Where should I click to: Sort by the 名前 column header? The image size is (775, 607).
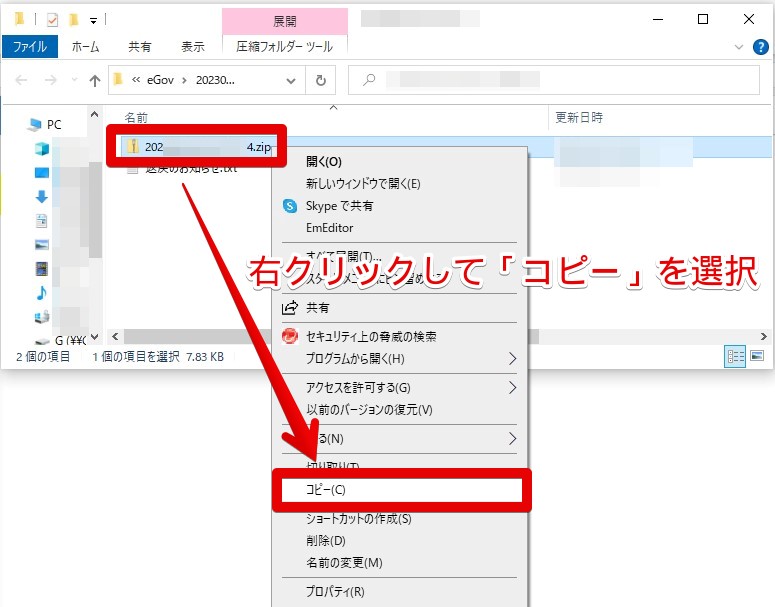[136, 118]
